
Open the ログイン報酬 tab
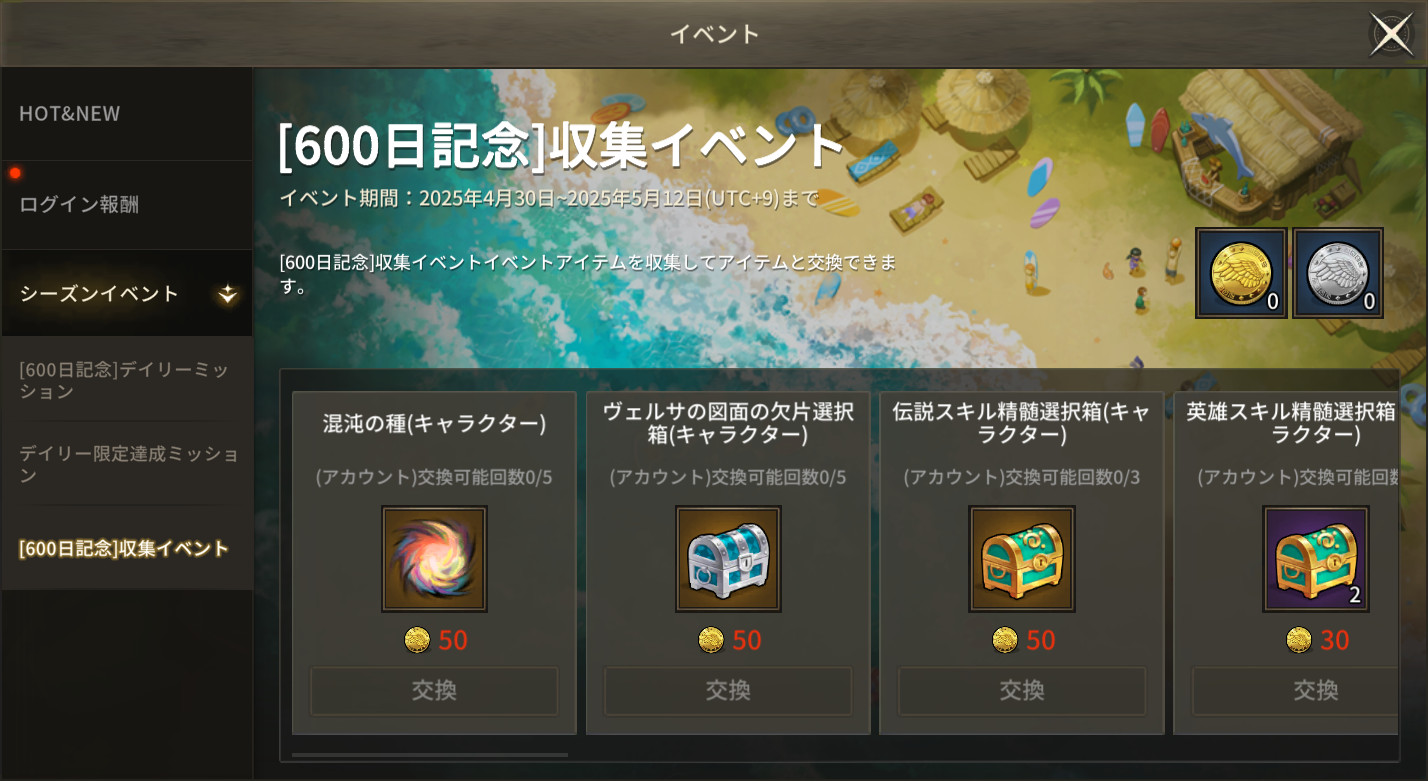(x=127, y=205)
